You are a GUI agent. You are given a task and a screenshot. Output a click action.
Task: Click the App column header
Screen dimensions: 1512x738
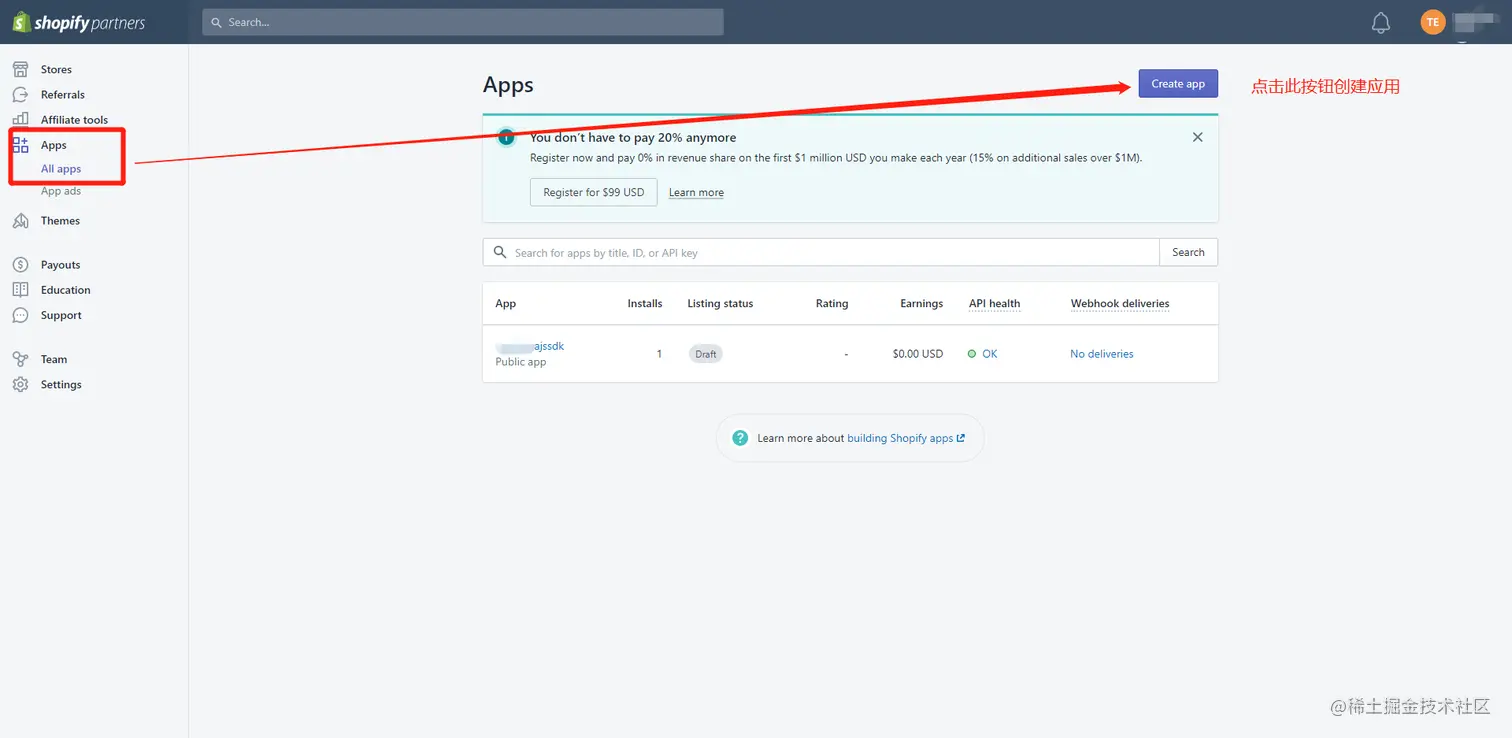[x=506, y=303]
